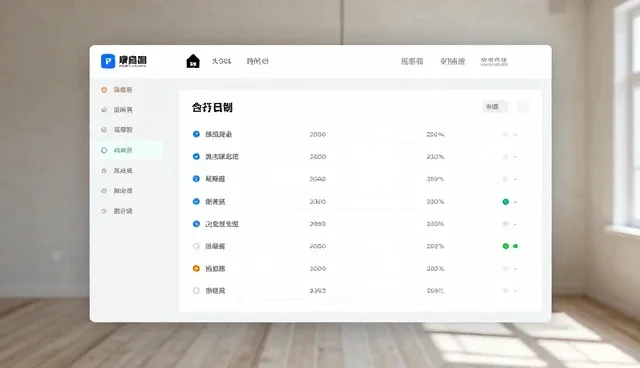Toggle the fourth row's blue circle
The height and width of the screenshot is (368, 640).
tap(196, 201)
